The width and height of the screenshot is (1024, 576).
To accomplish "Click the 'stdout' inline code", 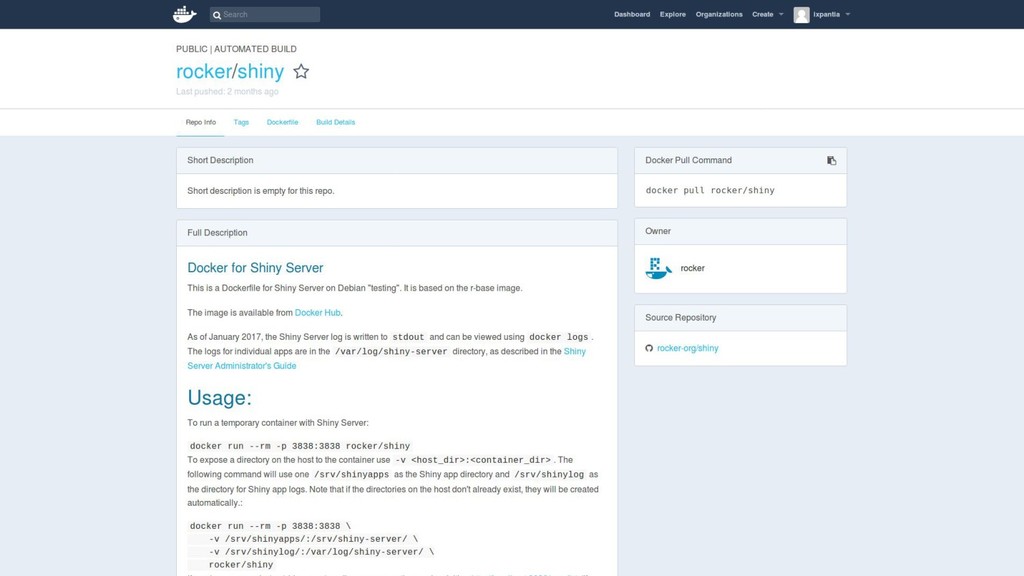I will (408, 337).
